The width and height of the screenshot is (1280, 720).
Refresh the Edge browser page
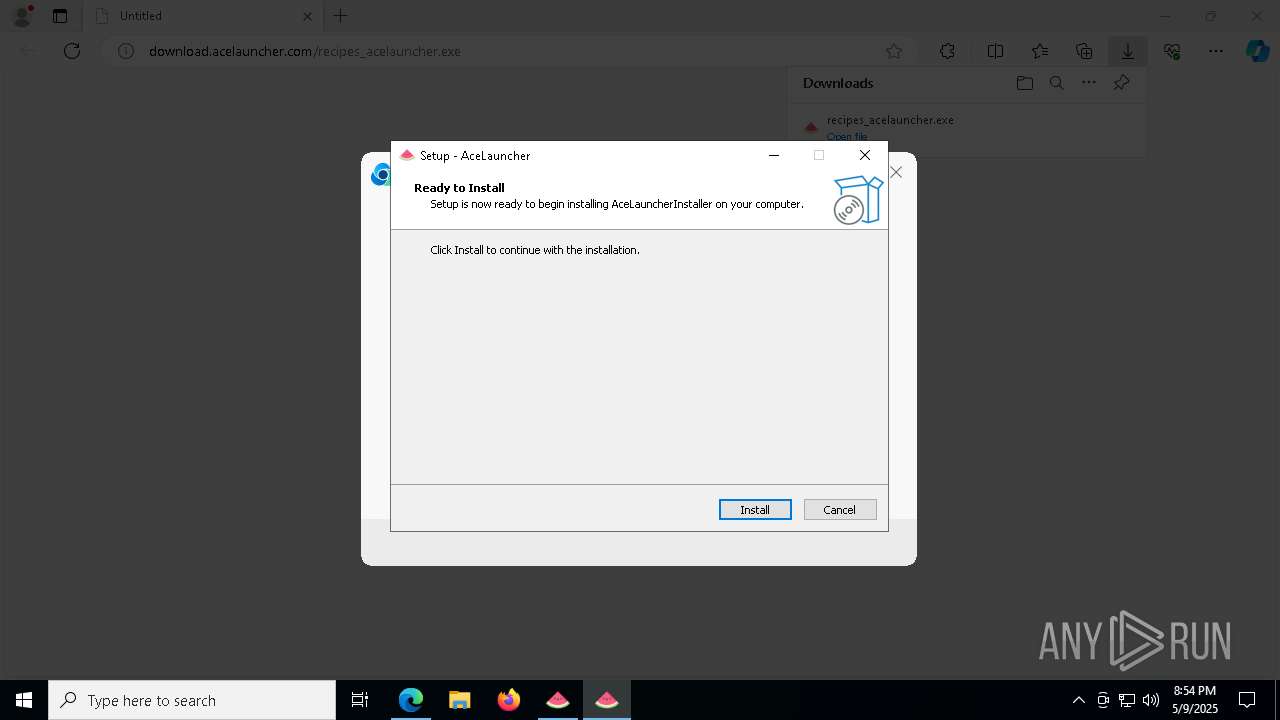click(72, 51)
